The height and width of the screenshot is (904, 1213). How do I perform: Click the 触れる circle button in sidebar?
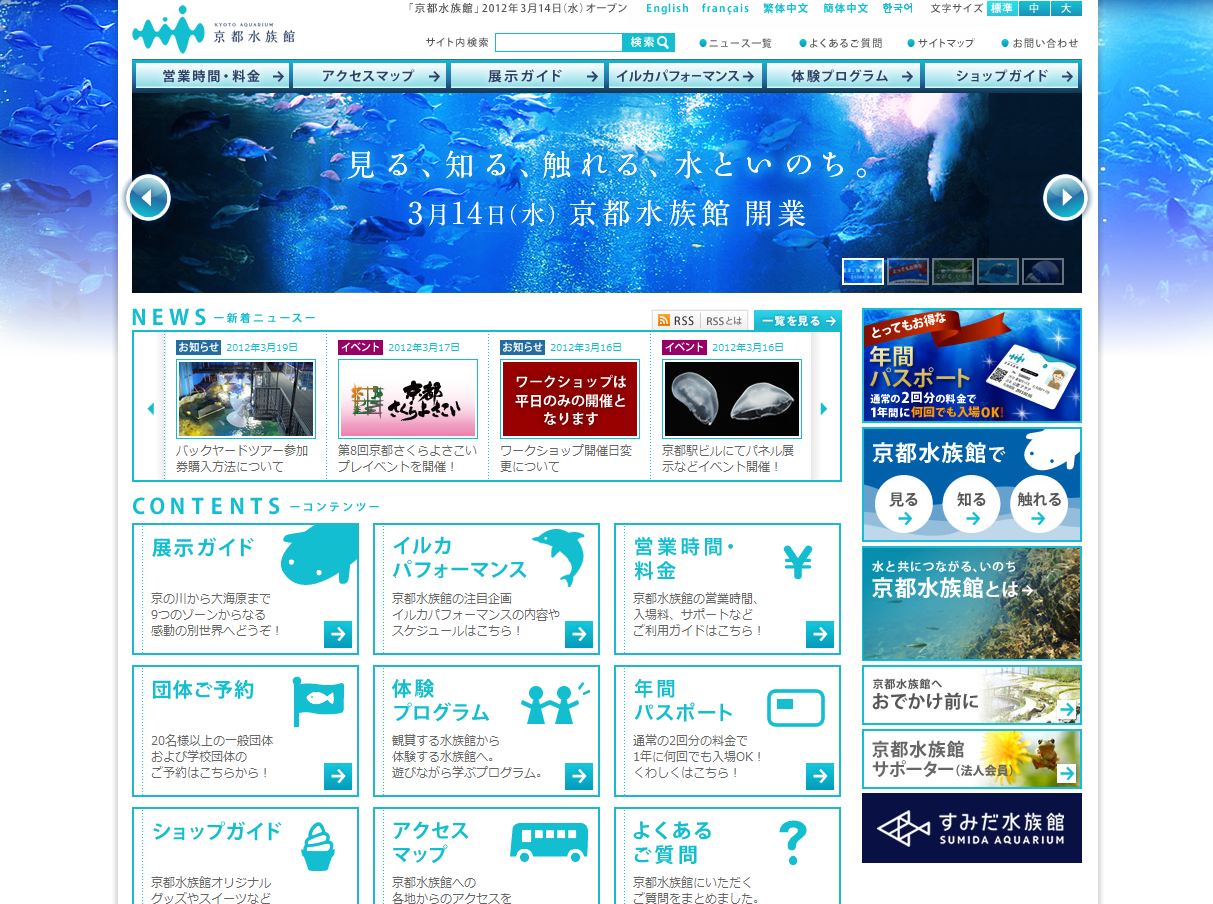tap(1039, 503)
